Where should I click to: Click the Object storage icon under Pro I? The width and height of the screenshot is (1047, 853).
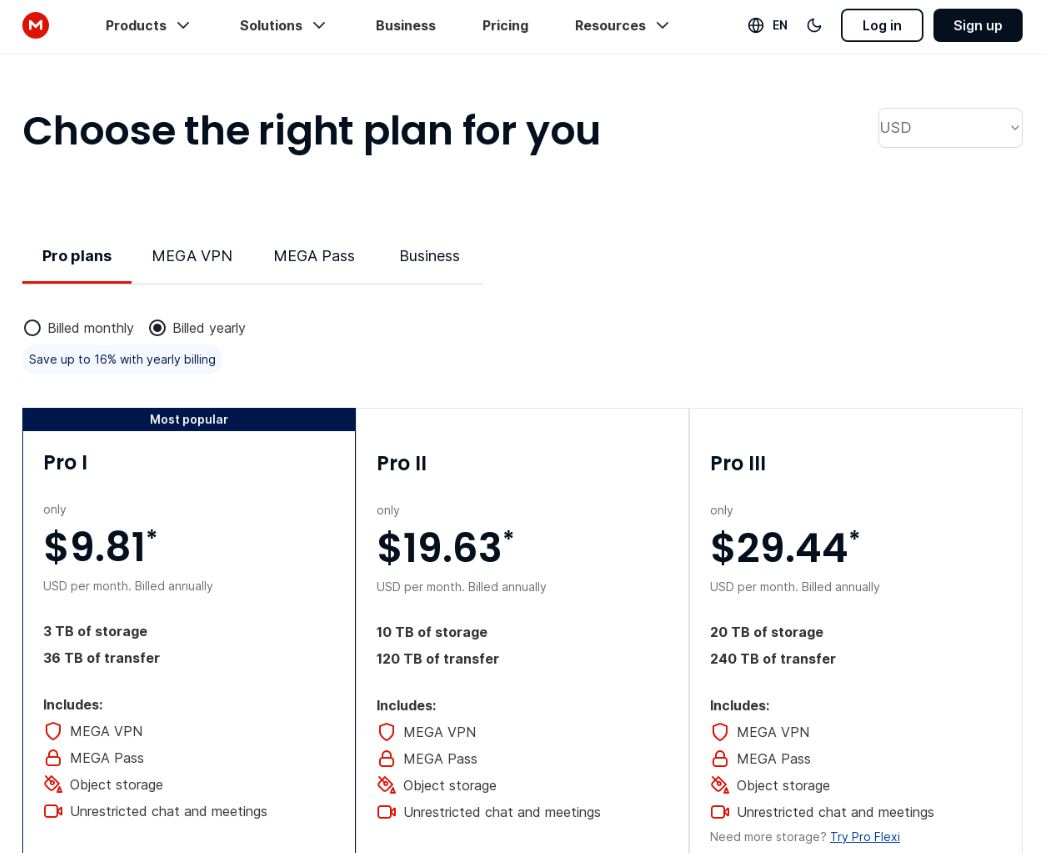tap(53, 784)
